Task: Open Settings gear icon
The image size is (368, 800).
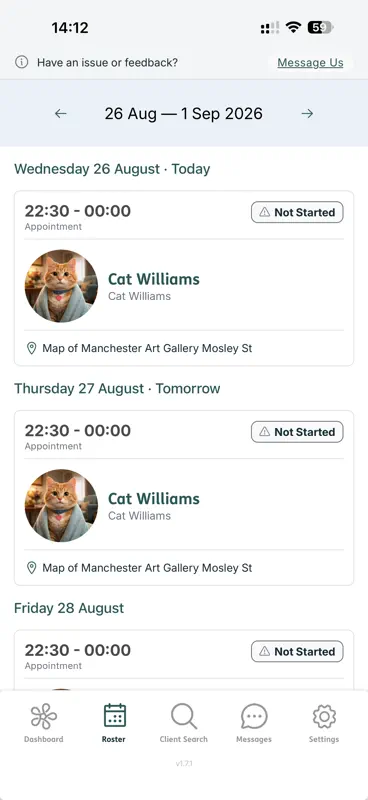Action: [x=324, y=716]
